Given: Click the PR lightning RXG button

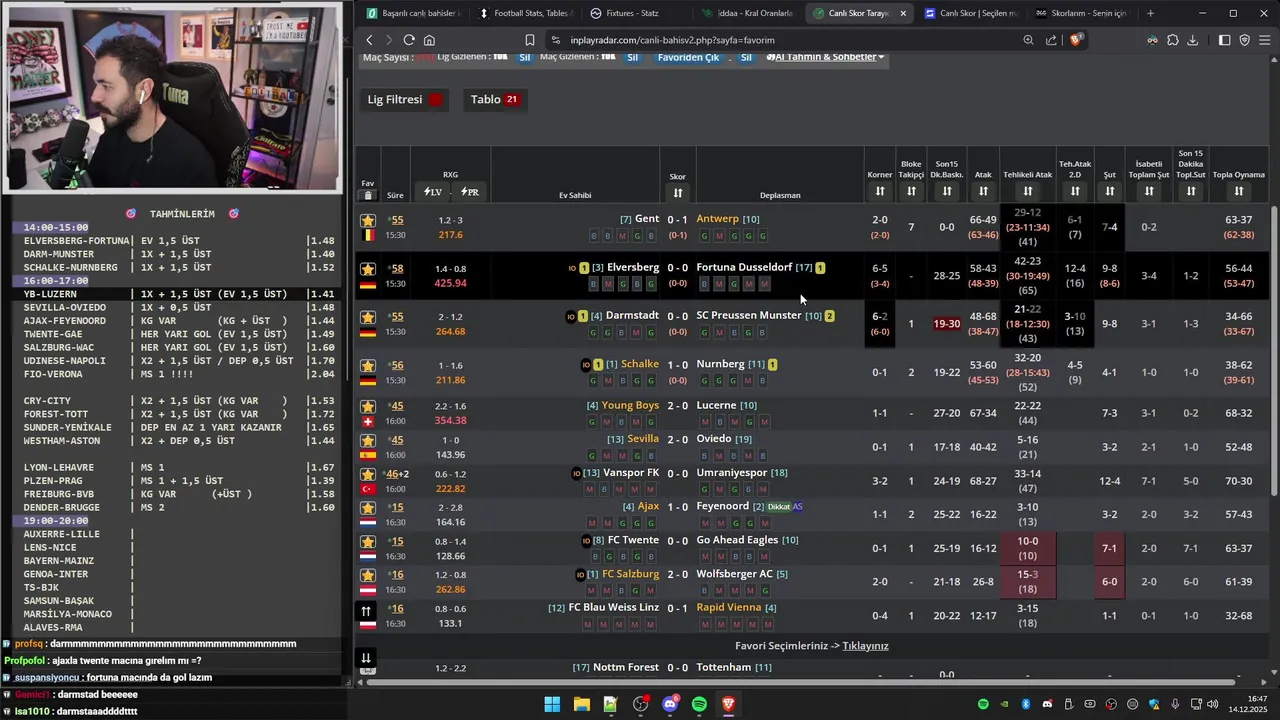Looking at the screenshot, I should (x=468, y=192).
